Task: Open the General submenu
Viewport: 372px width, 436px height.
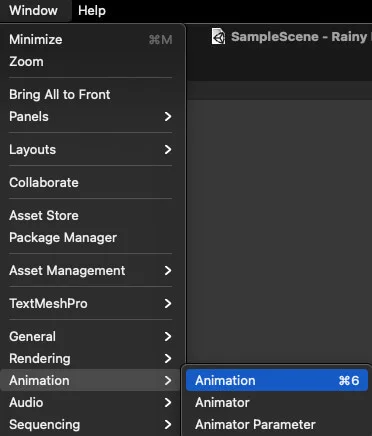Action: 91,337
